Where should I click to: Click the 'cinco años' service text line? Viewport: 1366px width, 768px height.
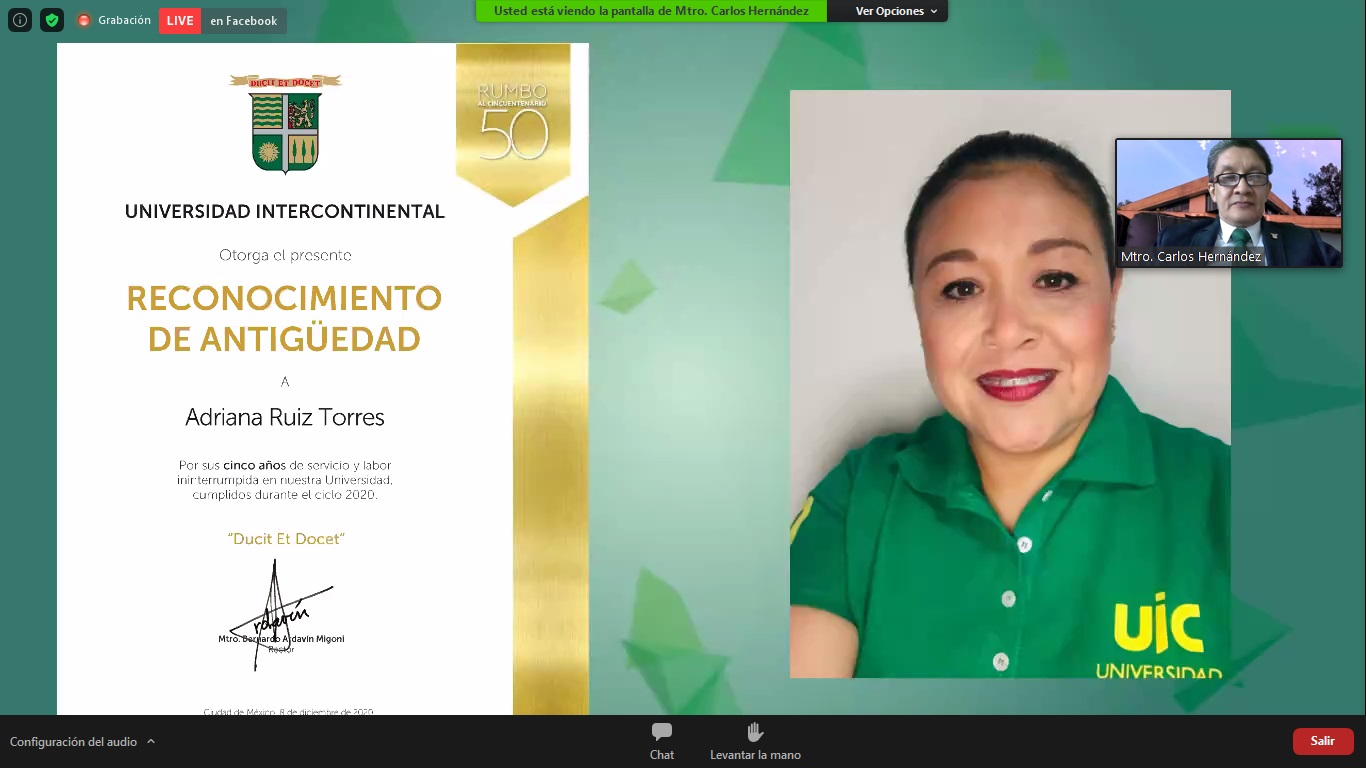[x=285, y=465]
